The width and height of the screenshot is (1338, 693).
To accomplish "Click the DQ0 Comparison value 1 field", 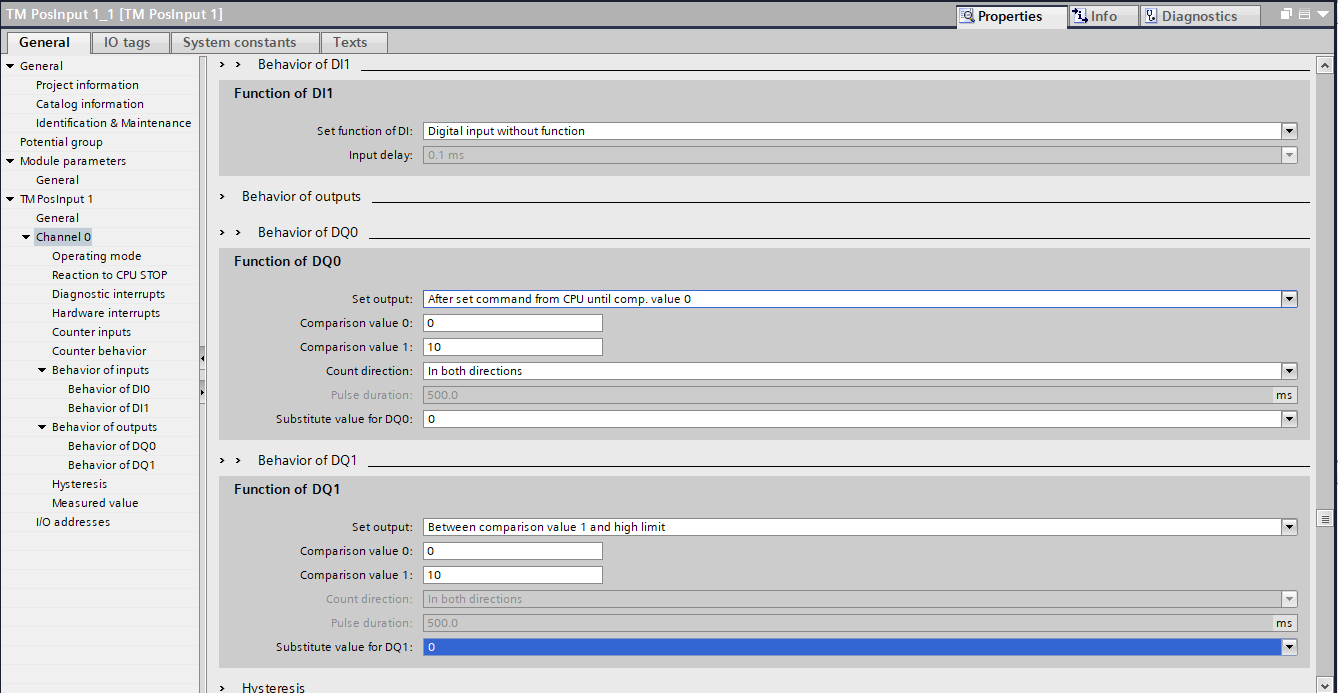I will [513, 347].
